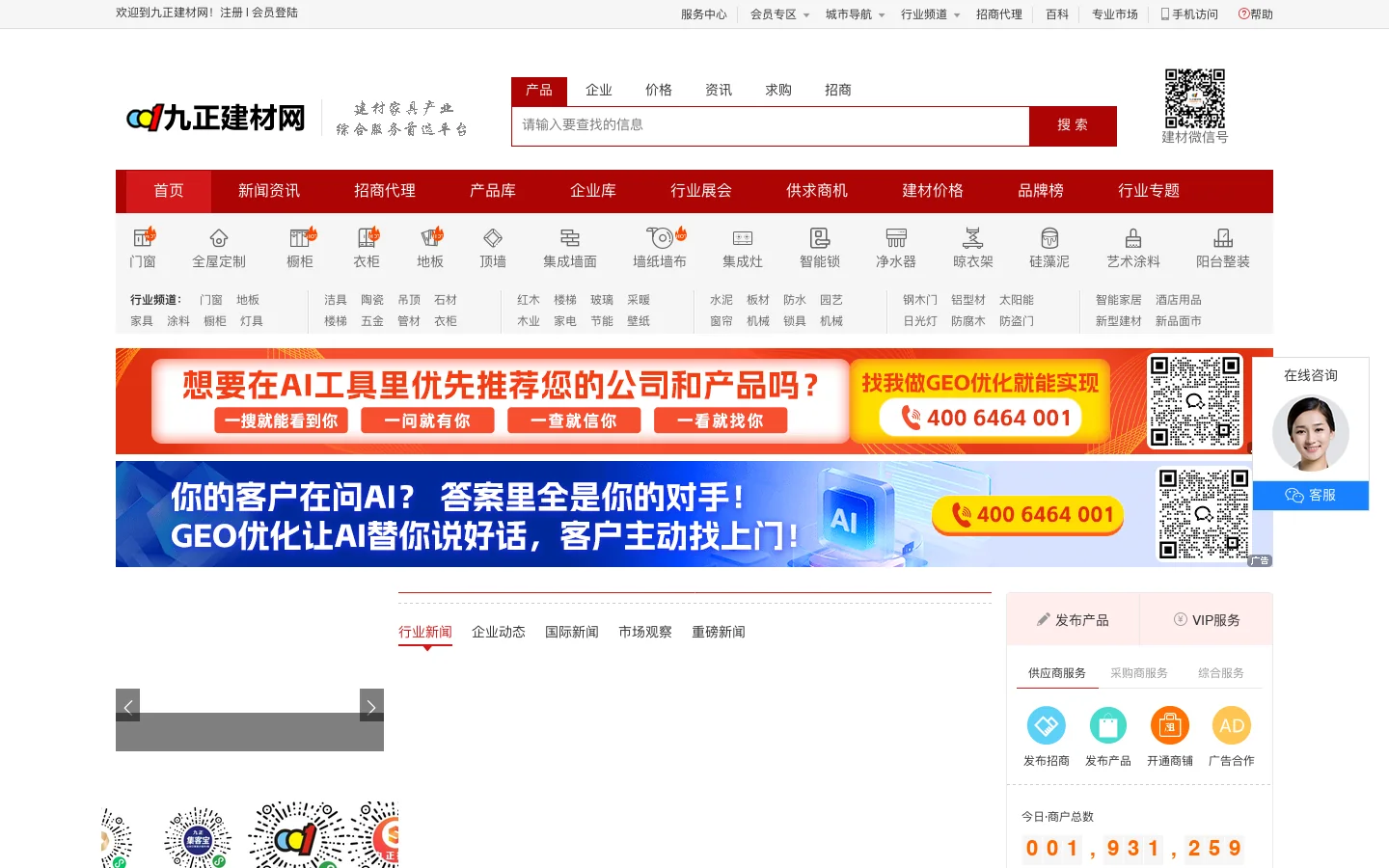Click the 建材微信号 QR code
This screenshot has height=868, width=1389.
(x=1195, y=98)
